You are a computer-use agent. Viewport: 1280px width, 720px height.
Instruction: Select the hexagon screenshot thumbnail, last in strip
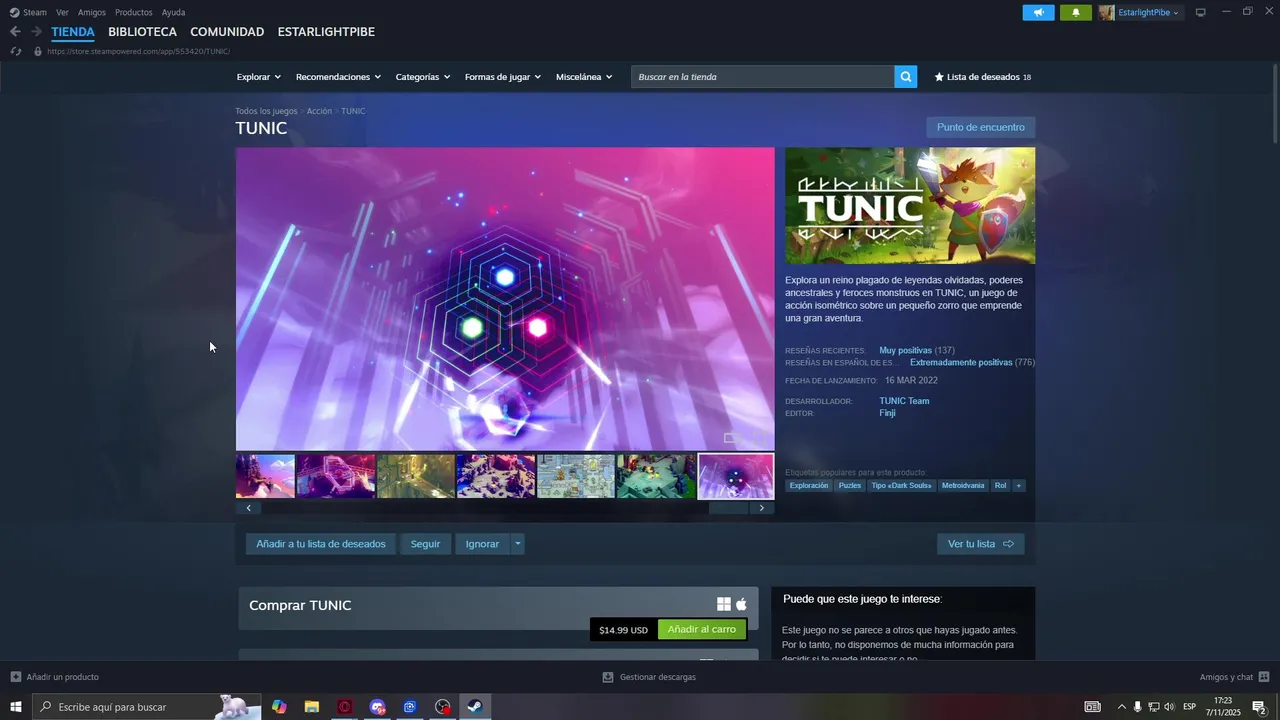coord(736,476)
